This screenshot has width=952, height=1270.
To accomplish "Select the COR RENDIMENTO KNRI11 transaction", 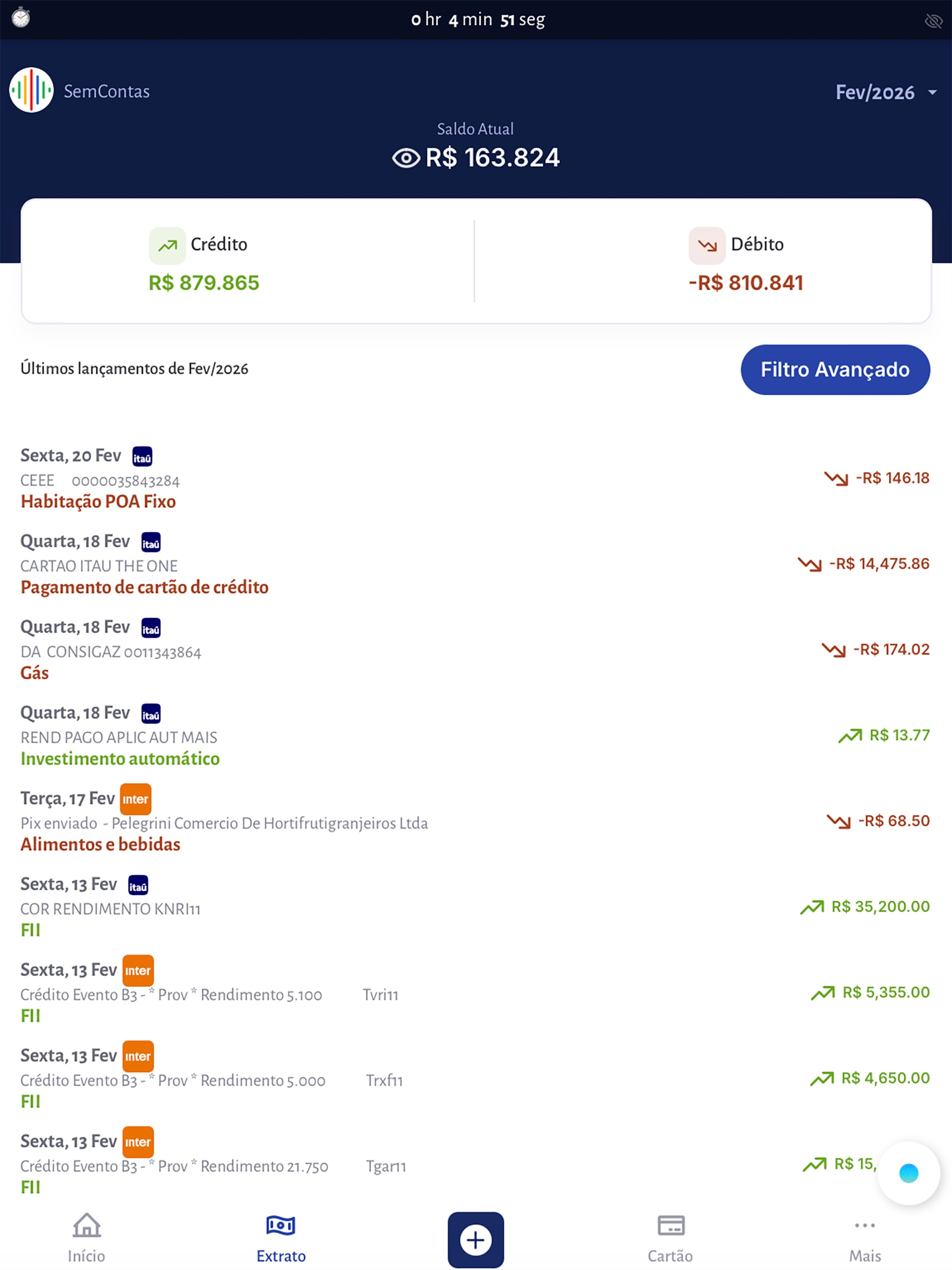I will coord(475,906).
